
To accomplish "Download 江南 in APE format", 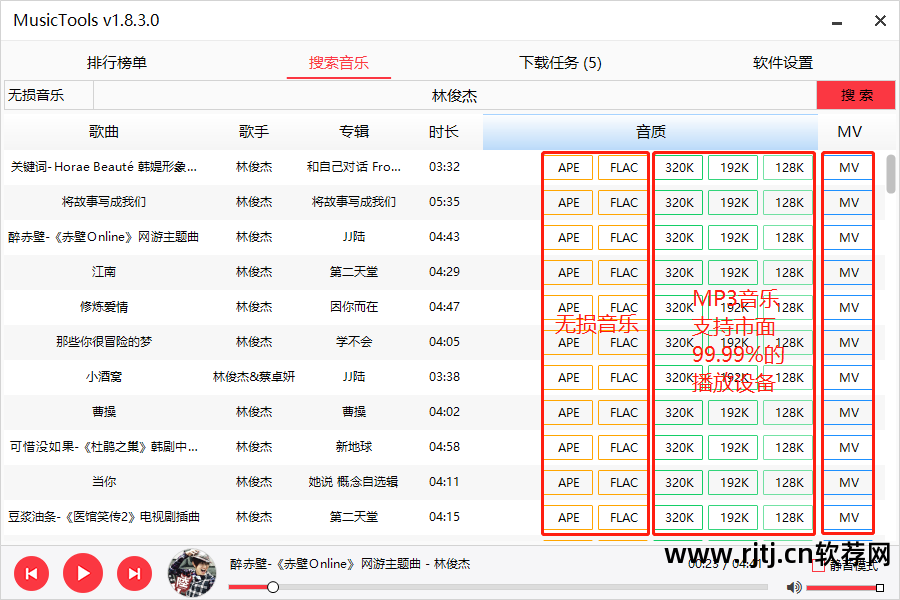I will click(568, 272).
